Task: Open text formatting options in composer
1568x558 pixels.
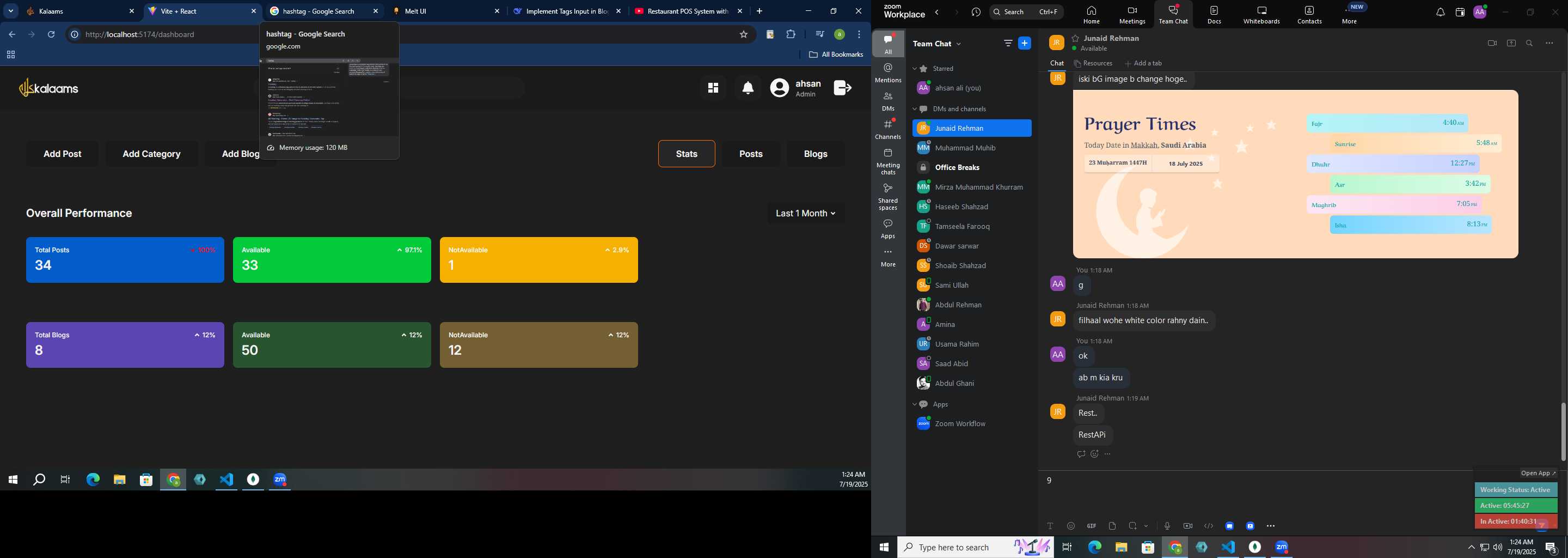Action: [1050, 526]
